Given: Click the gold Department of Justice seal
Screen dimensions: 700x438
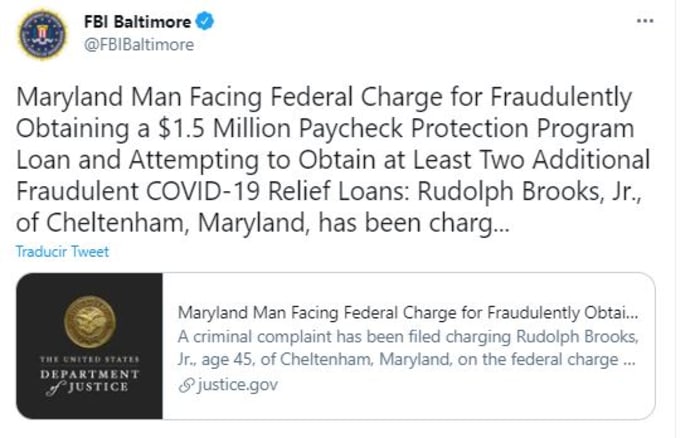Looking at the screenshot, I should click(x=90, y=323).
